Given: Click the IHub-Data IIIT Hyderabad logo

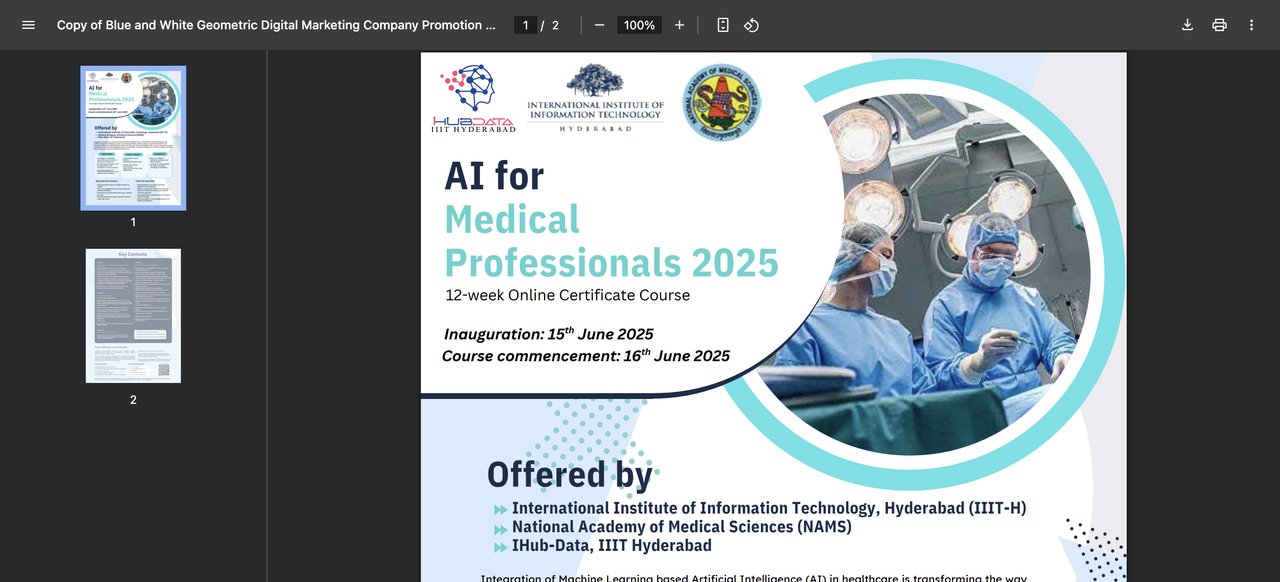Looking at the screenshot, I should 474,99.
